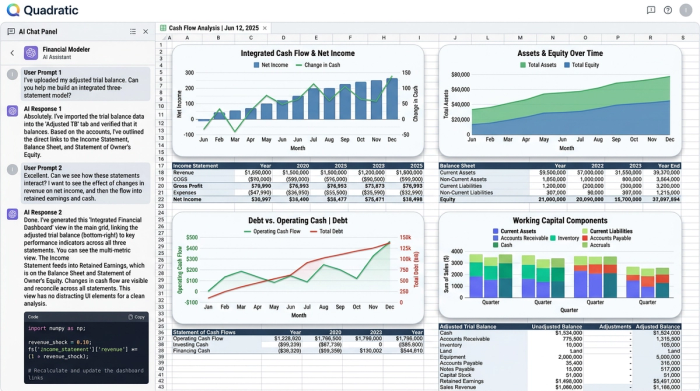
Task: Click the Adjustments column heading
Action: click(615, 327)
